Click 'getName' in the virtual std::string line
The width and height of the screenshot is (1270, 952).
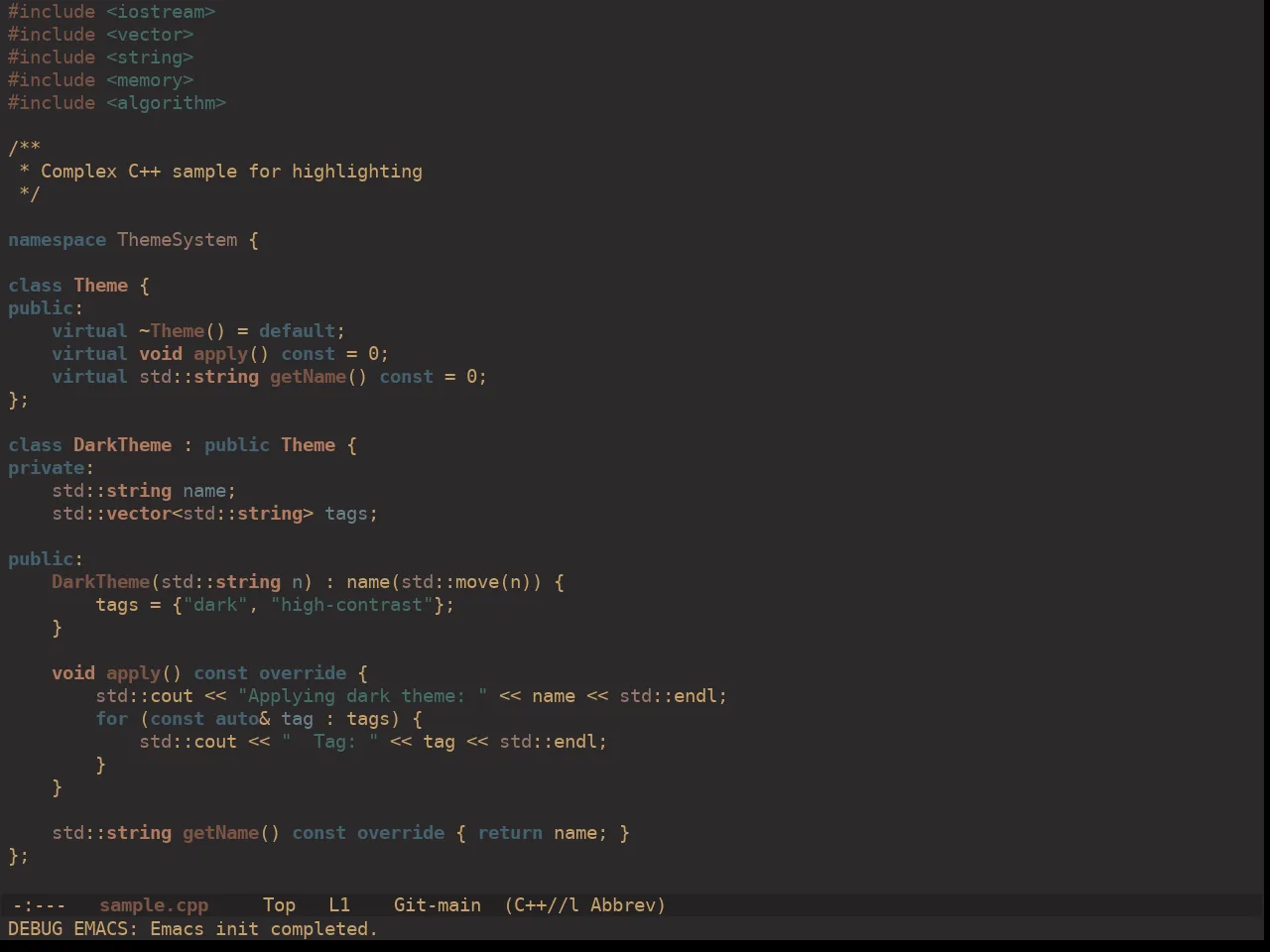click(x=308, y=377)
